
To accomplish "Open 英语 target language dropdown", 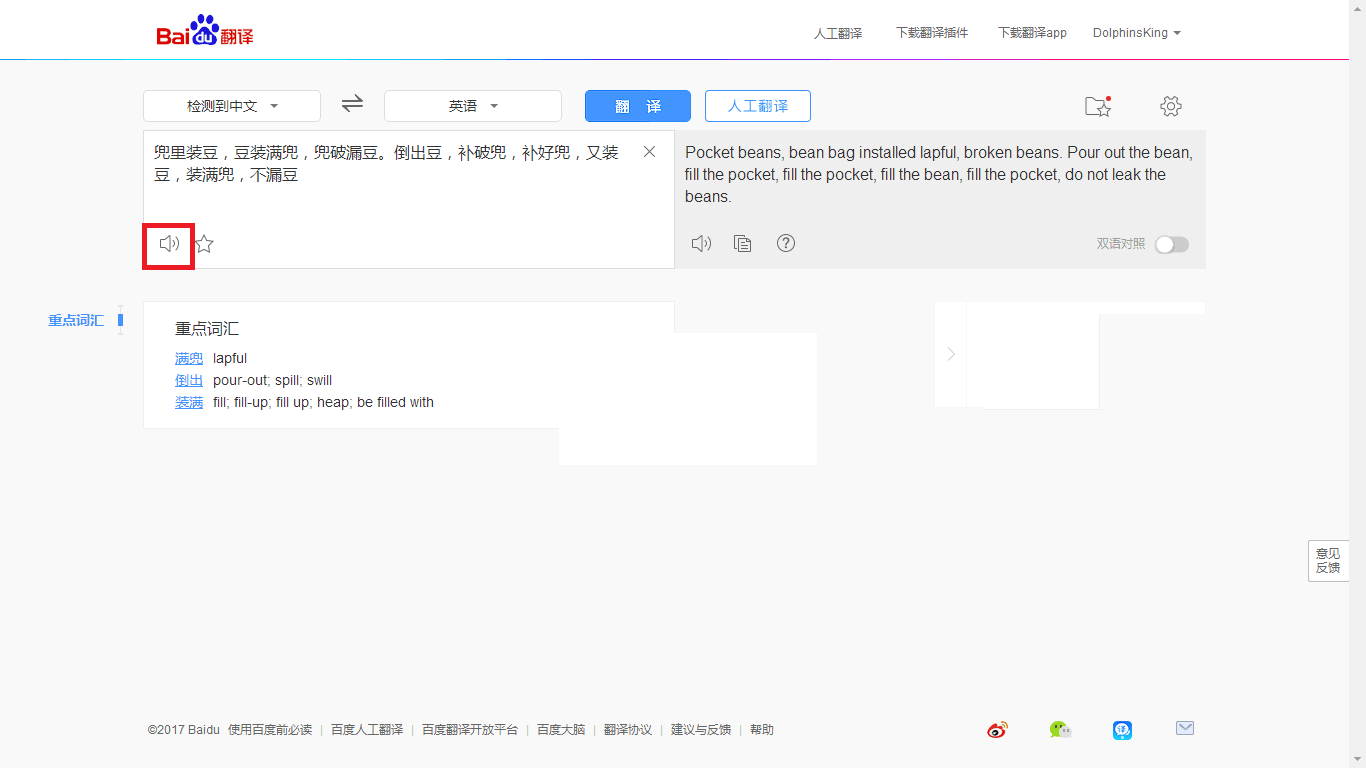I will [473, 106].
